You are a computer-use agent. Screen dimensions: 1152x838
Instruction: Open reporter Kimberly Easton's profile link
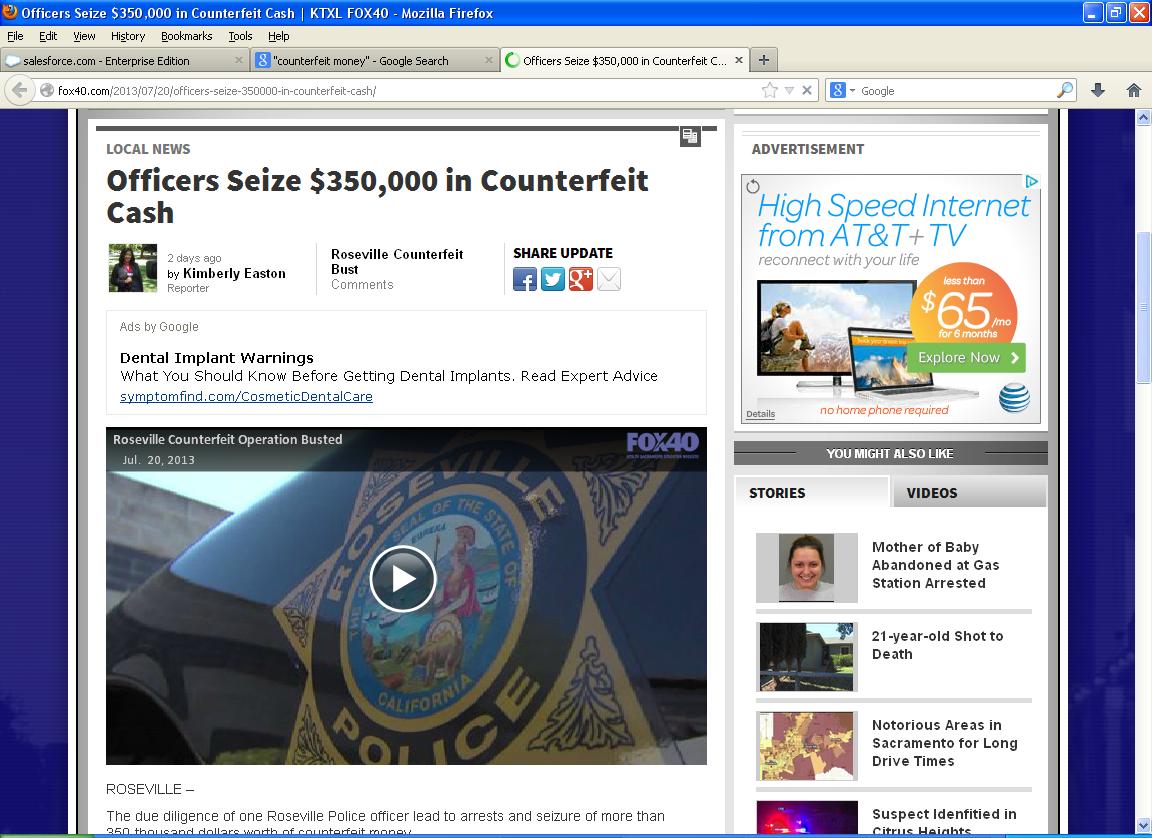click(x=234, y=273)
